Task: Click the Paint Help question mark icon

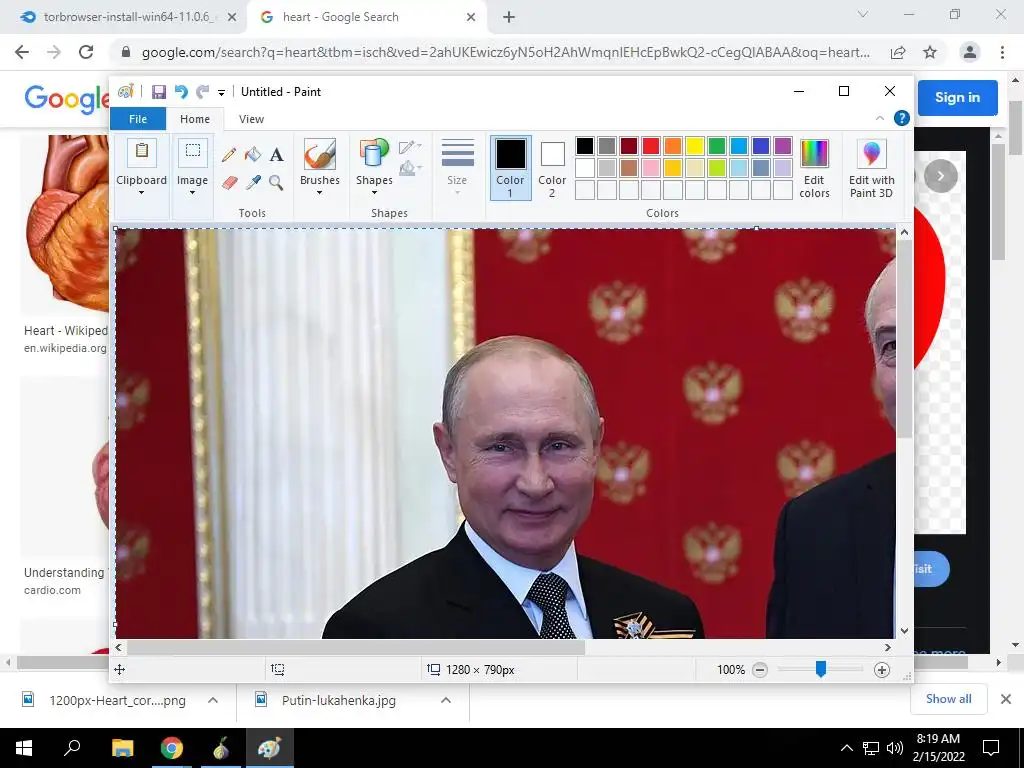Action: pyautogui.click(x=901, y=118)
